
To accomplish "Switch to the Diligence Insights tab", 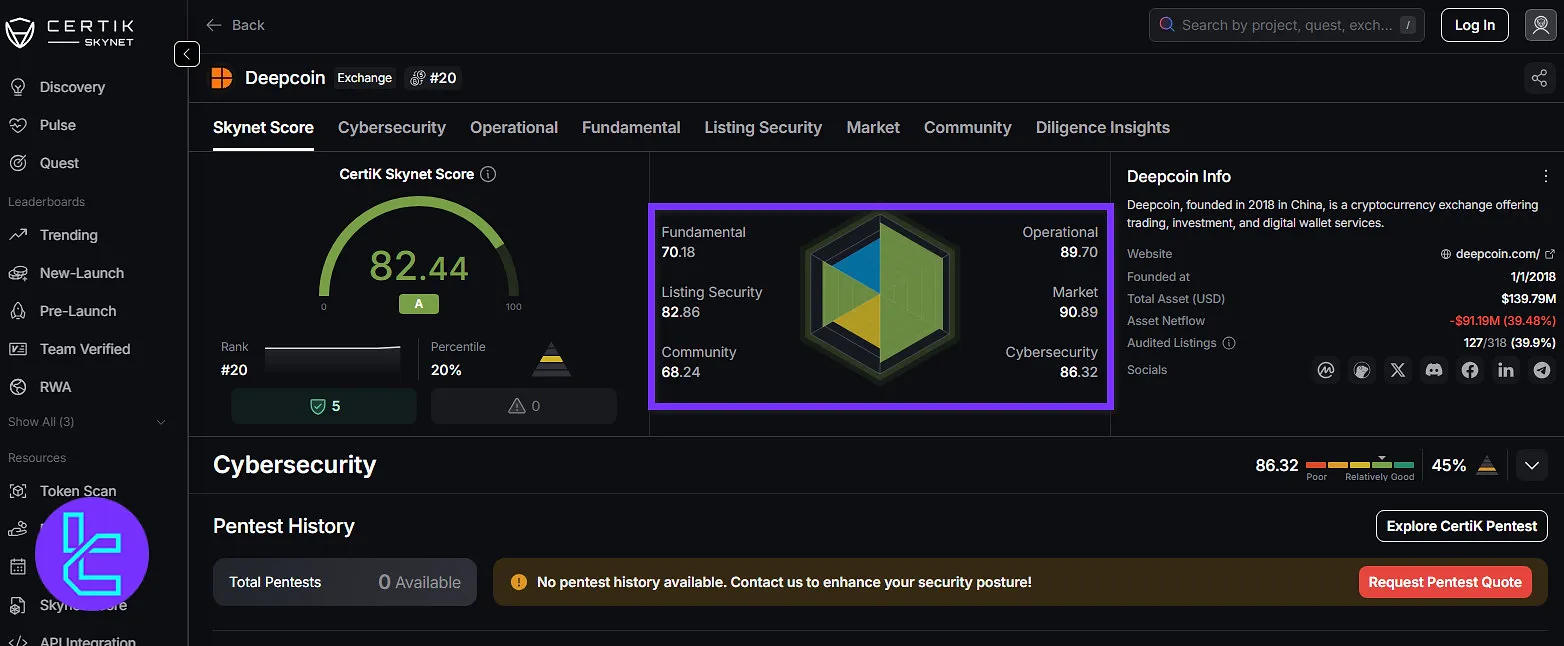I will (x=1103, y=128).
